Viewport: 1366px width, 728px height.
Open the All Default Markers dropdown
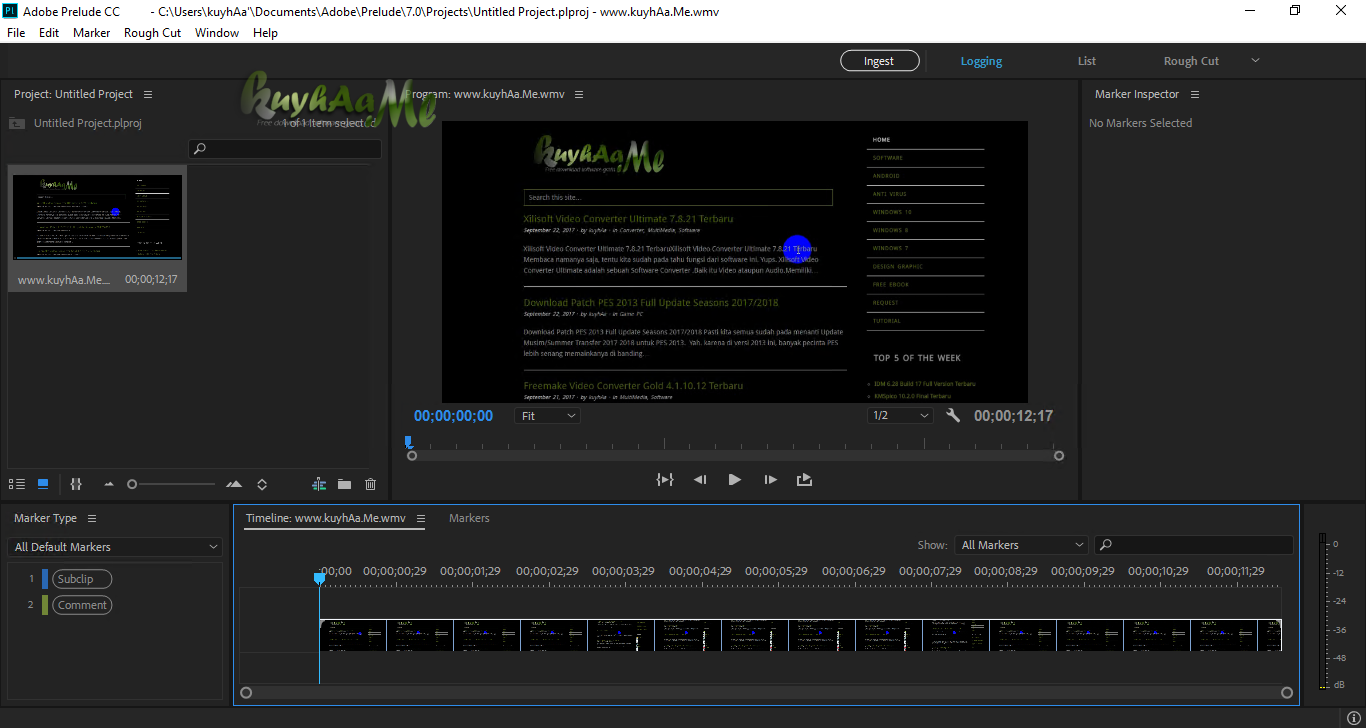pos(115,547)
